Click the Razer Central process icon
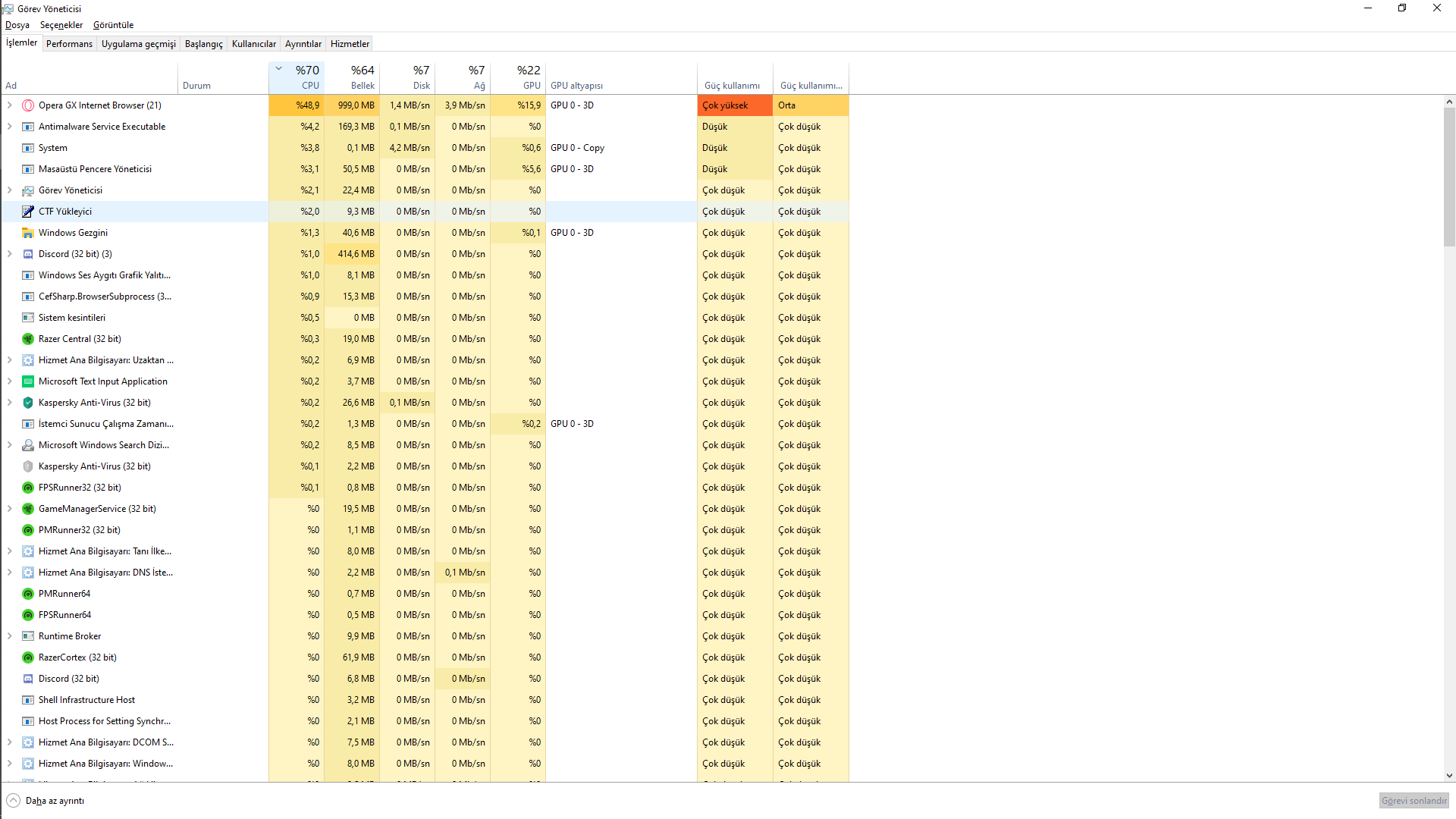The height and width of the screenshot is (819, 1456). [28, 339]
